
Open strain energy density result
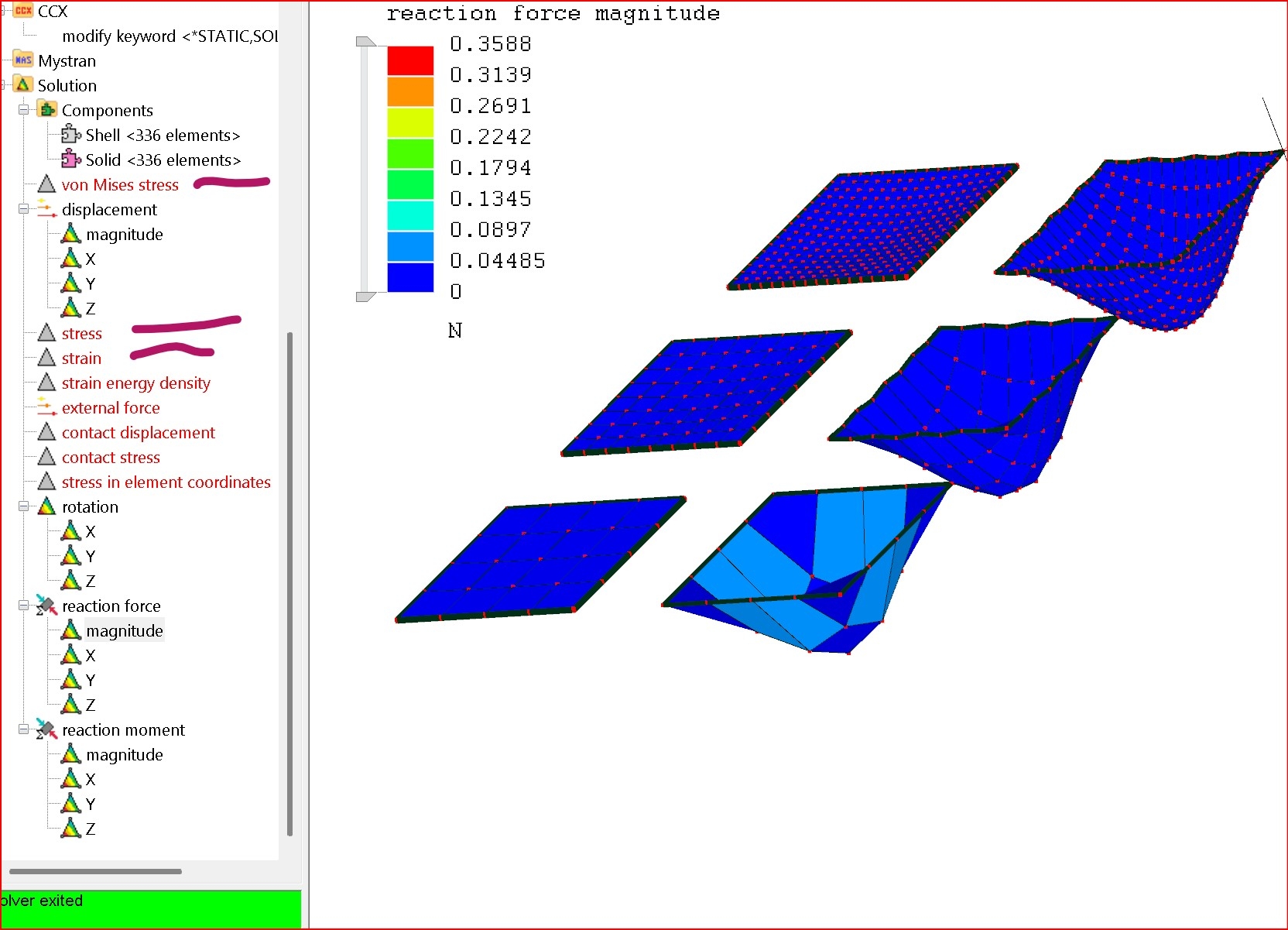click(135, 383)
